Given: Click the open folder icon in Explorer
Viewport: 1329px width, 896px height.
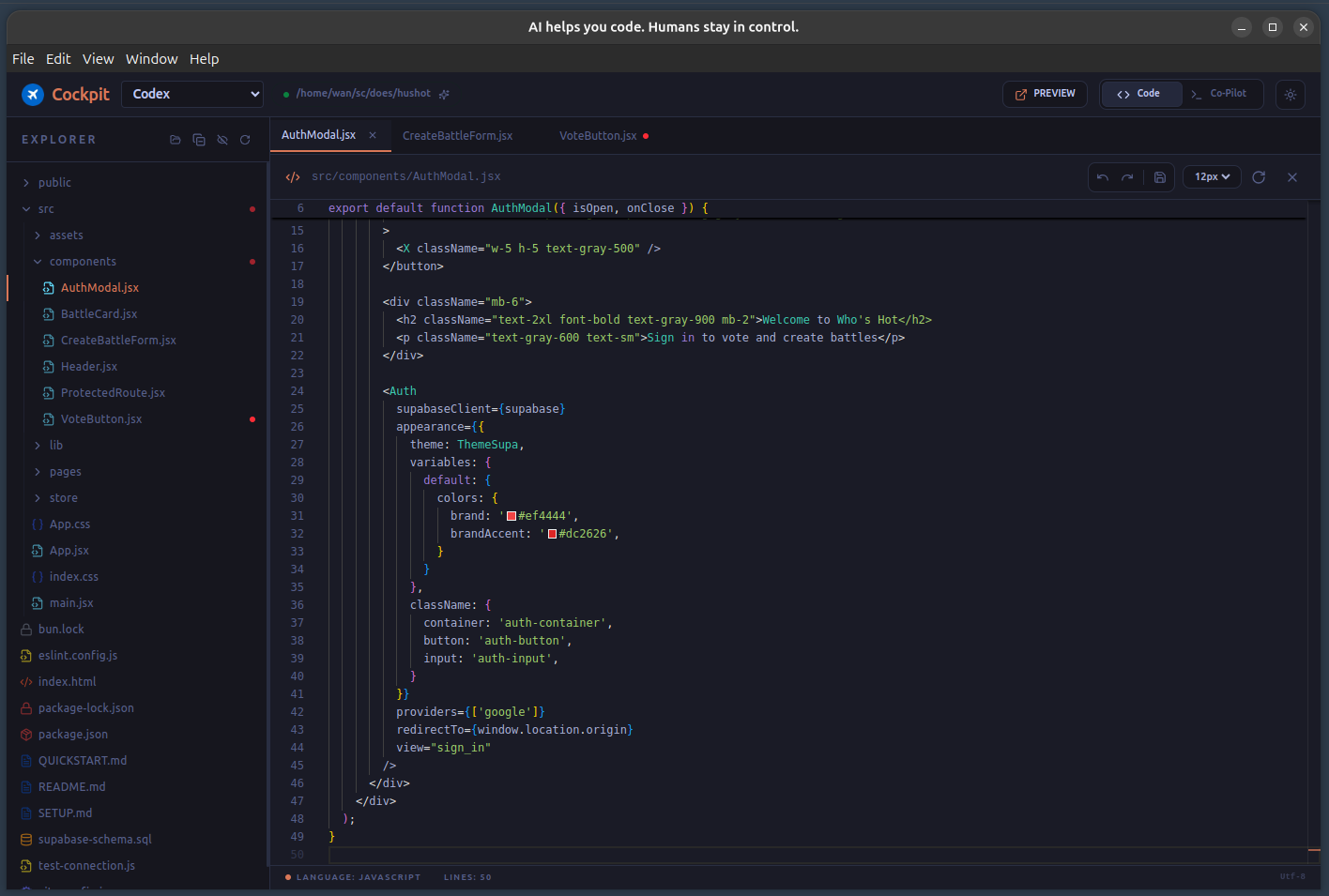Looking at the screenshot, I should [175, 140].
